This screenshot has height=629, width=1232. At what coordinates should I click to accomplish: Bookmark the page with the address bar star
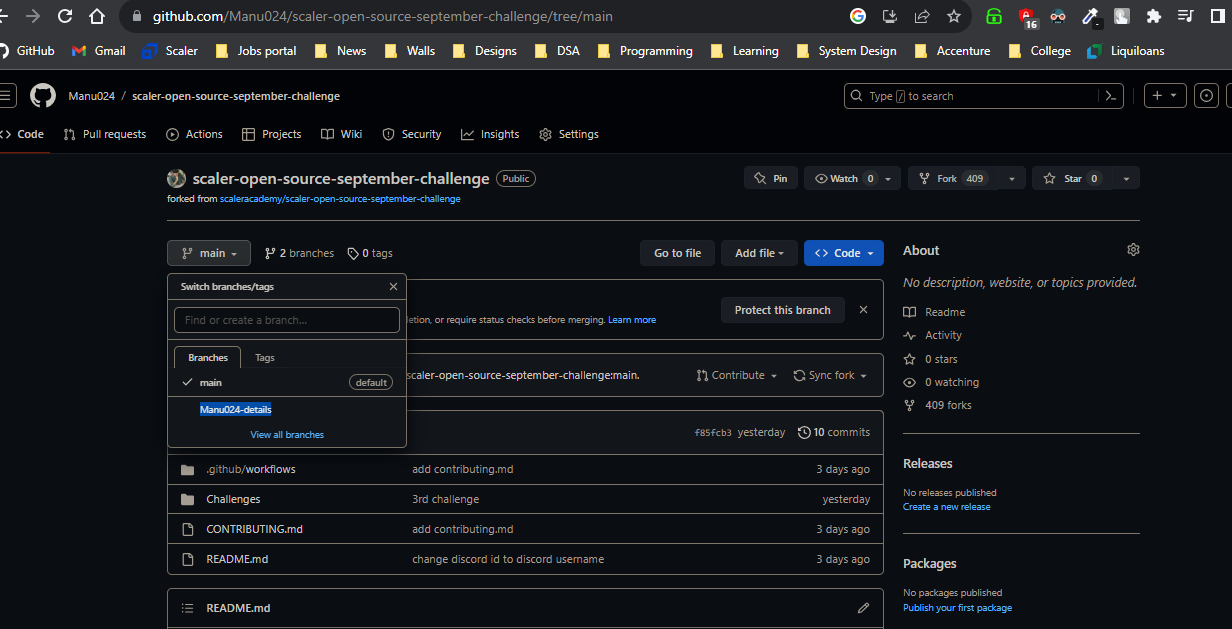pos(953,16)
